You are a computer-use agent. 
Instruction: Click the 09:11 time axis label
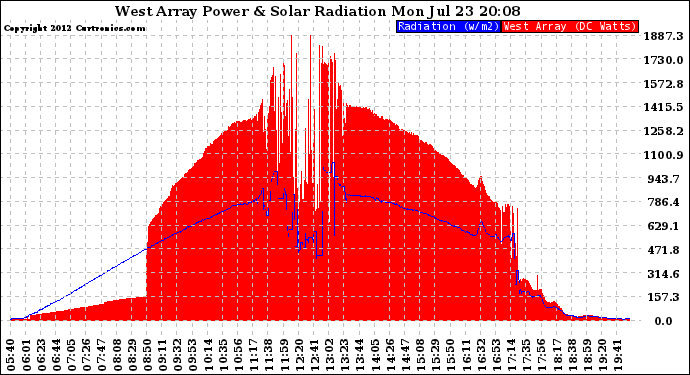[163, 354]
